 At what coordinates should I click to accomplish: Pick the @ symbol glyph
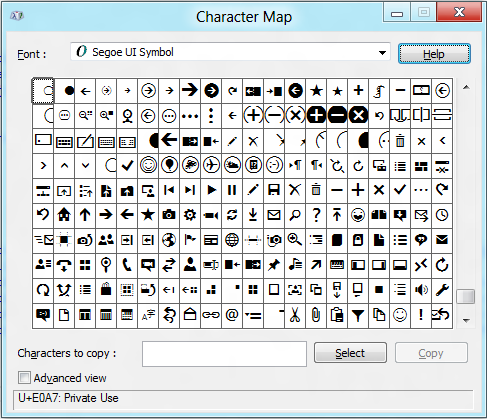[x=232, y=315]
